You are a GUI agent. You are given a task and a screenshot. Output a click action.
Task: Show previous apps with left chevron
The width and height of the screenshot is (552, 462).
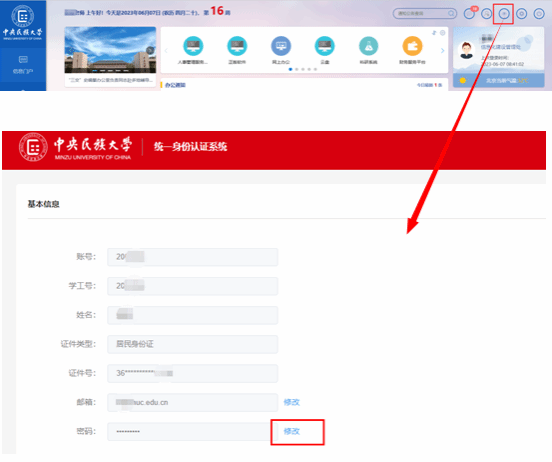tap(166, 51)
